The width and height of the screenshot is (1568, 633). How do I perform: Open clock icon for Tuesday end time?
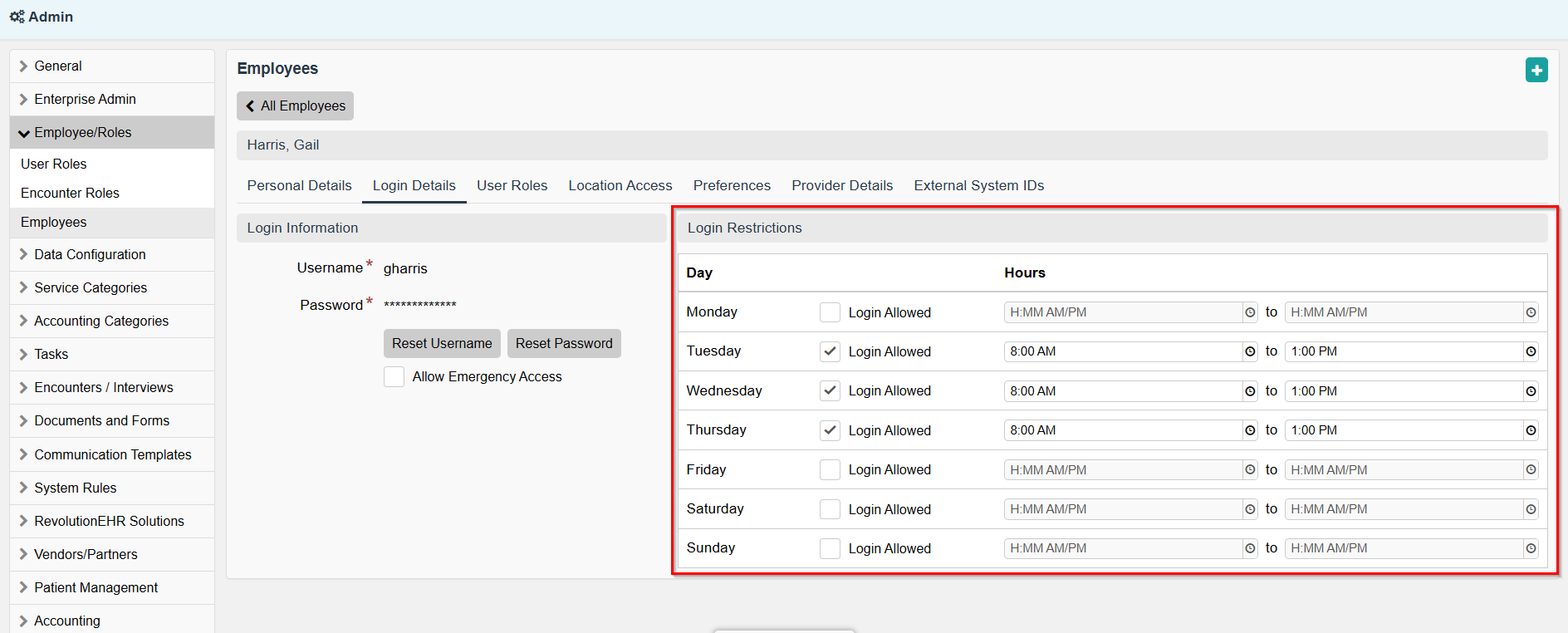(1530, 351)
